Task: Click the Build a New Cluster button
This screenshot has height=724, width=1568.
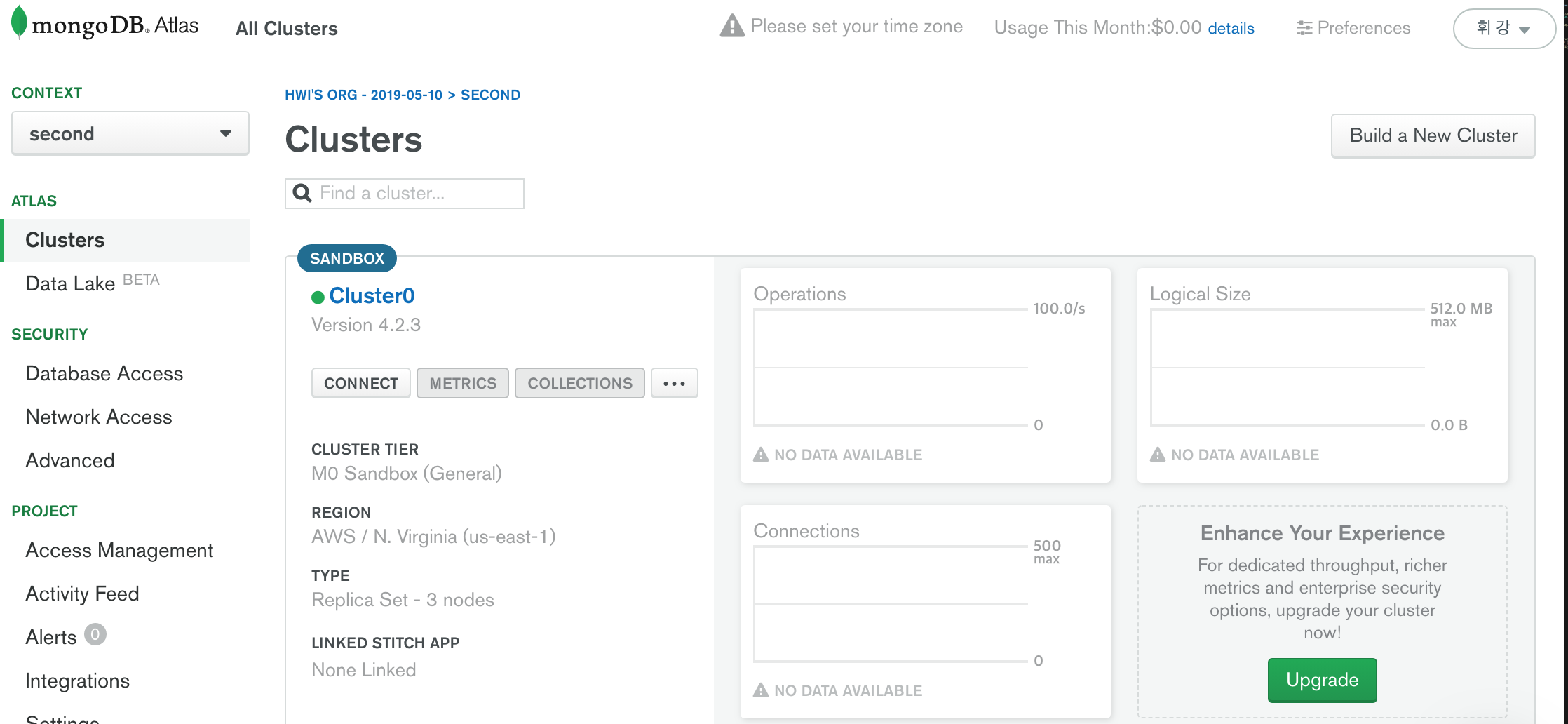Action: click(1433, 135)
